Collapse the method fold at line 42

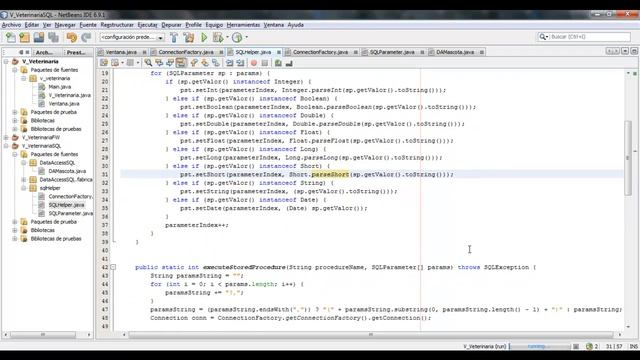[113, 267]
